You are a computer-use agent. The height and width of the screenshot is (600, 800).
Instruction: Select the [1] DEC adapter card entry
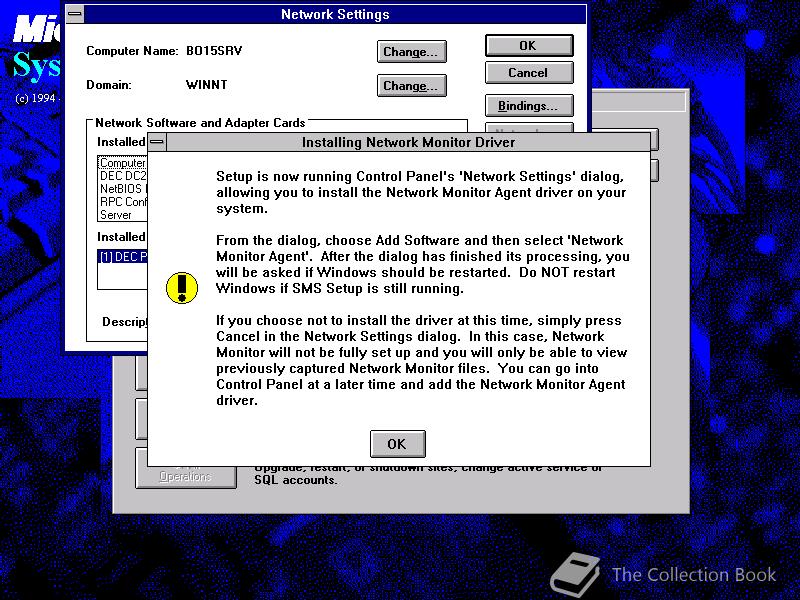[x=123, y=257]
